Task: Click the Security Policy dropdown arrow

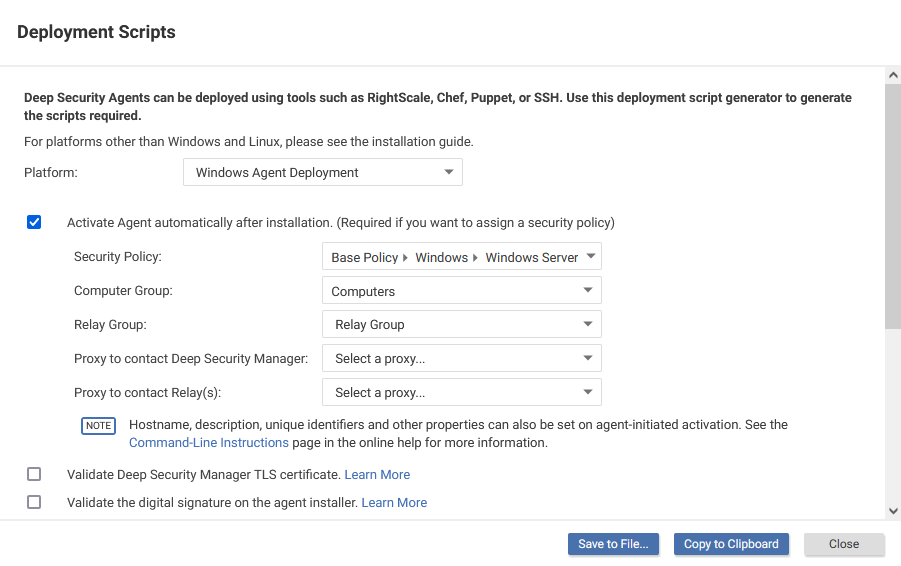Action: pos(591,256)
